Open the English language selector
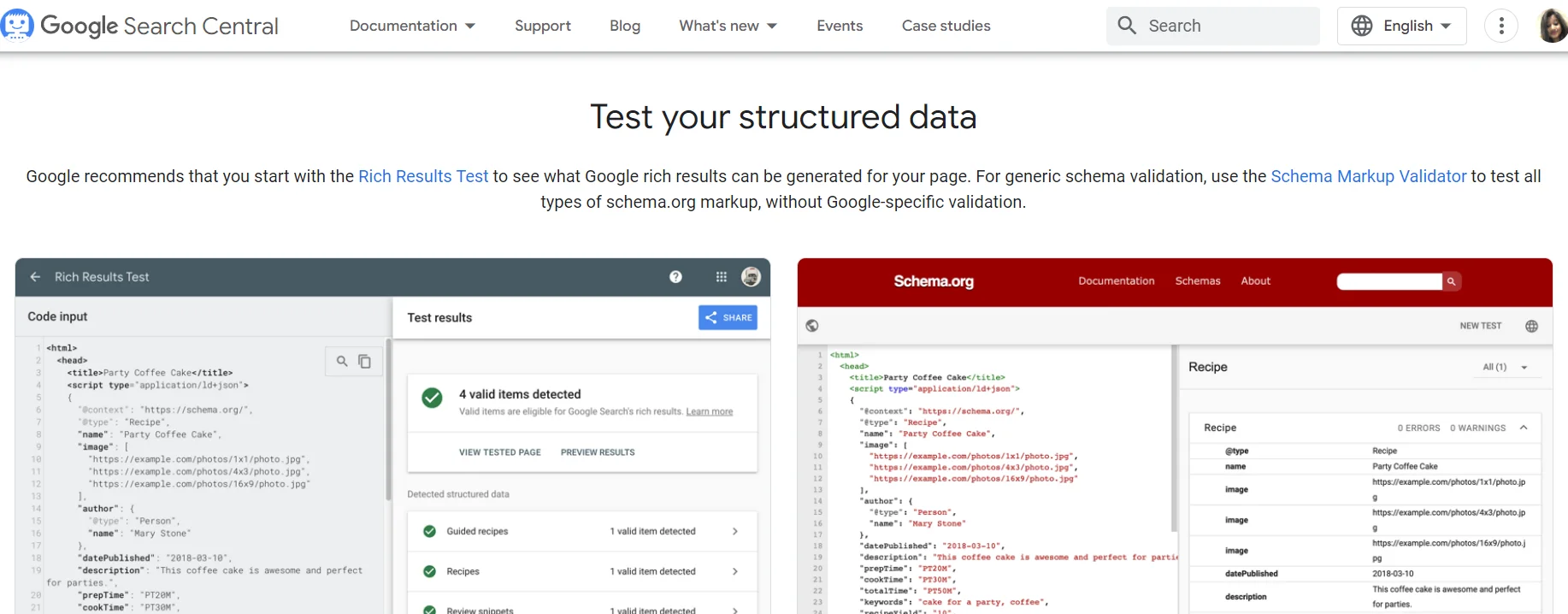The width and height of the screenshot is (1568, 614). click(x=1401, y=26)
